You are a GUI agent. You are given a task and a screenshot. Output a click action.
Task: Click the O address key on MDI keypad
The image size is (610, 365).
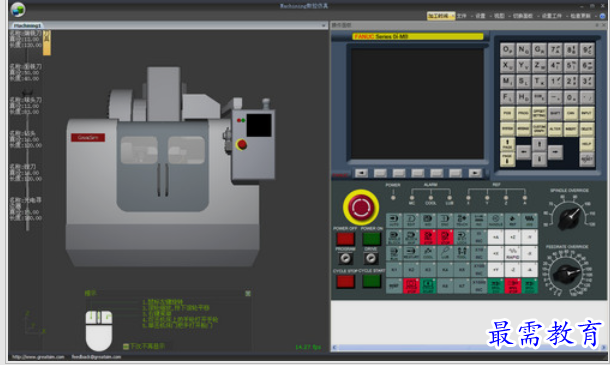(507, 50)
